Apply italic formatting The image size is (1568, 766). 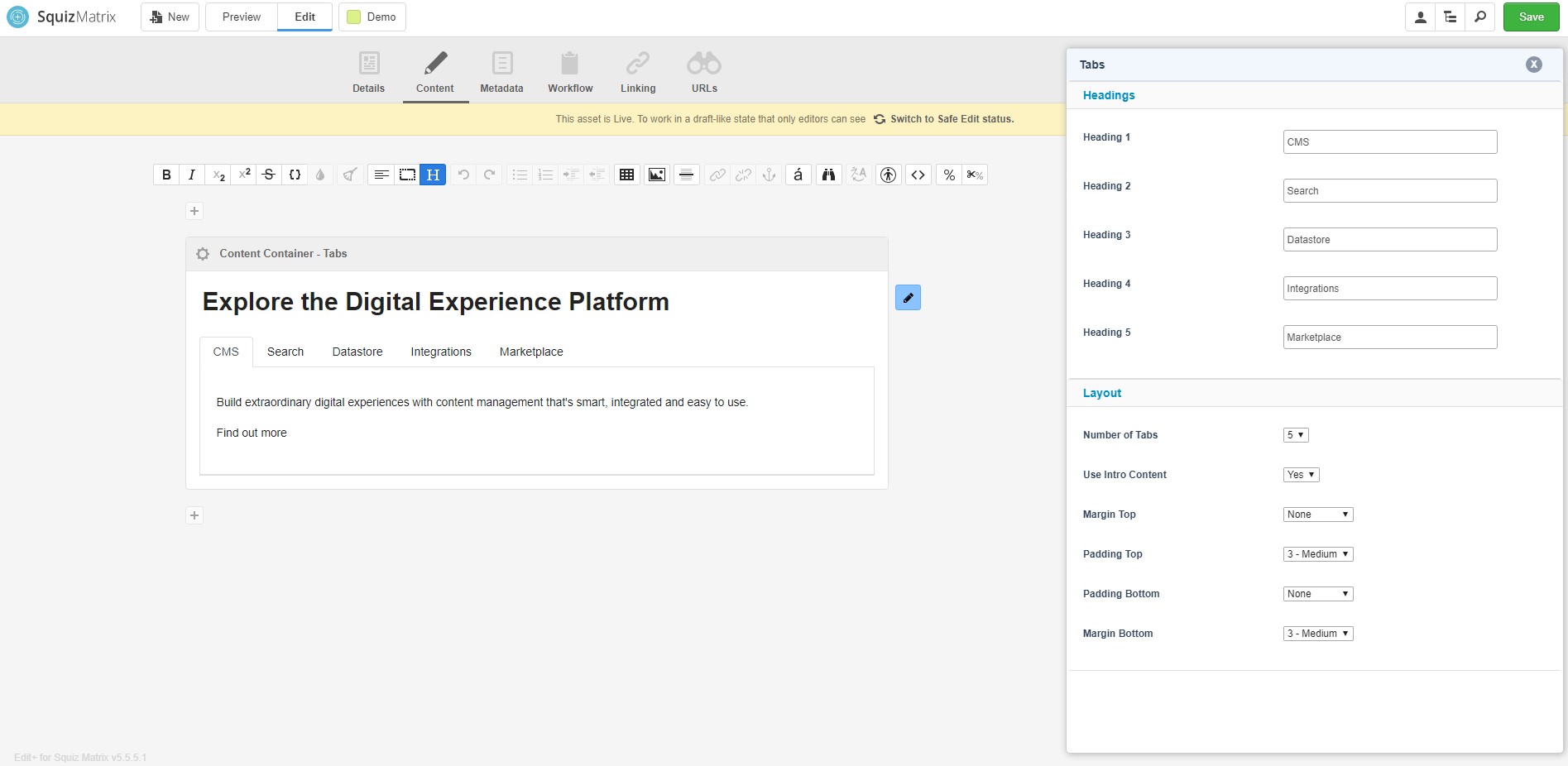(x=192, y=175)
